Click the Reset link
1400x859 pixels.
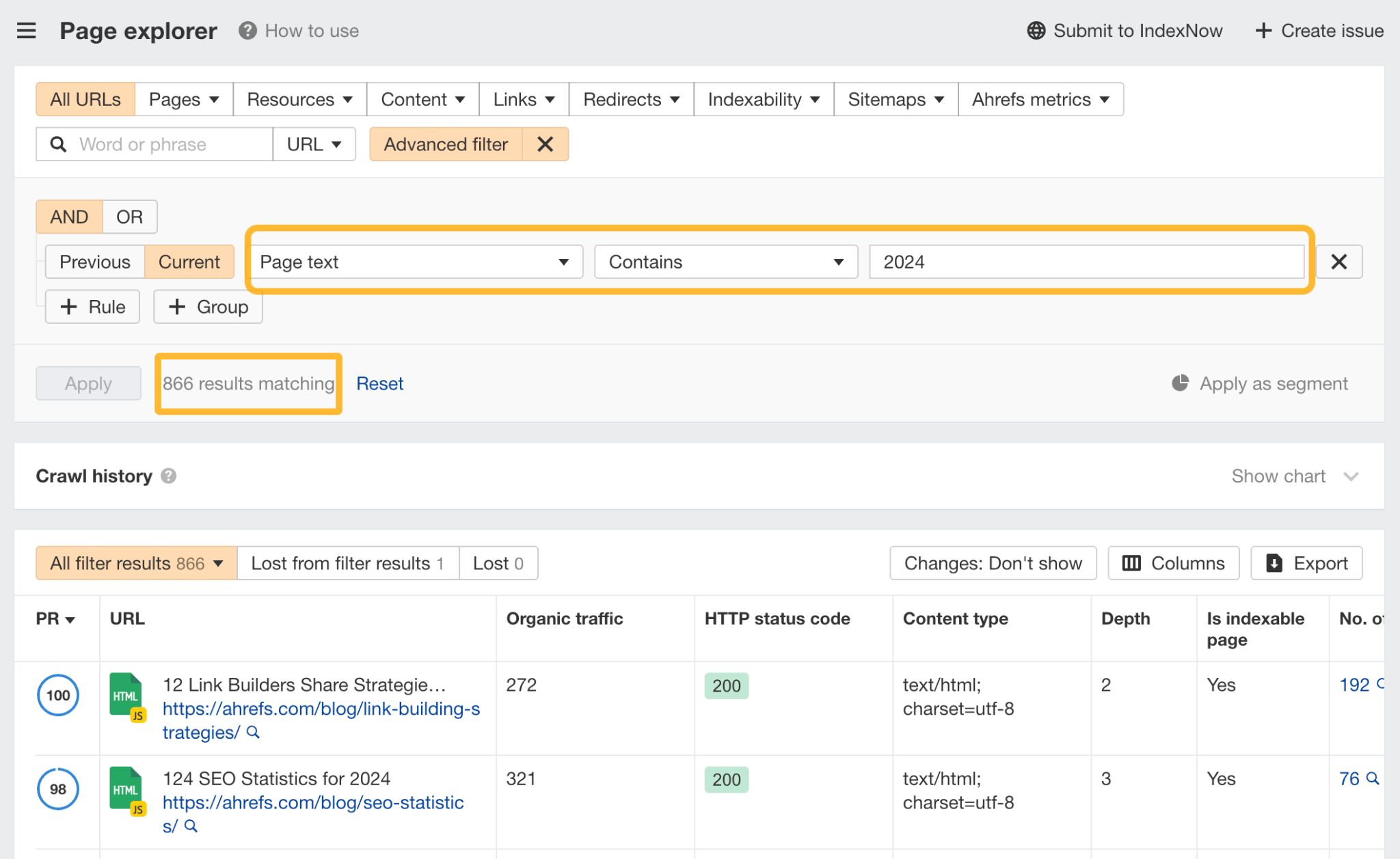(x=379, y=383)
